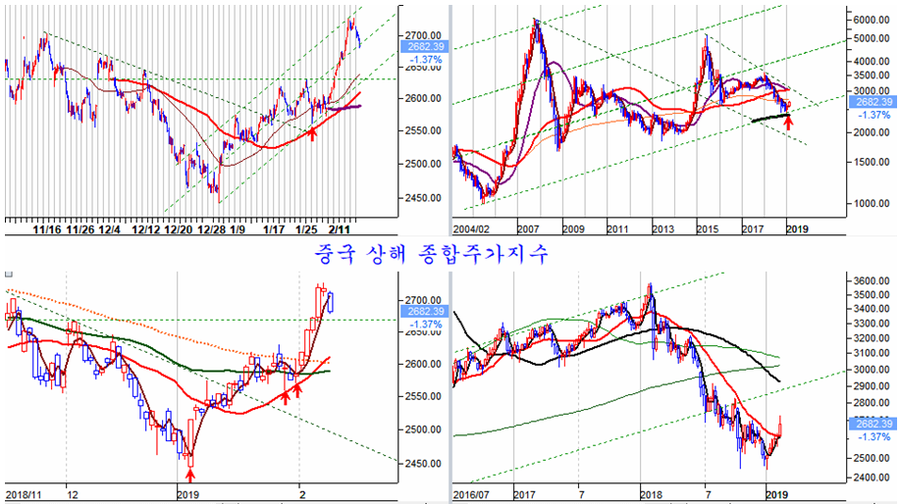Click the 2007 price peak in top-right chart
900x504 pixels.
click(x=537, y=20)
